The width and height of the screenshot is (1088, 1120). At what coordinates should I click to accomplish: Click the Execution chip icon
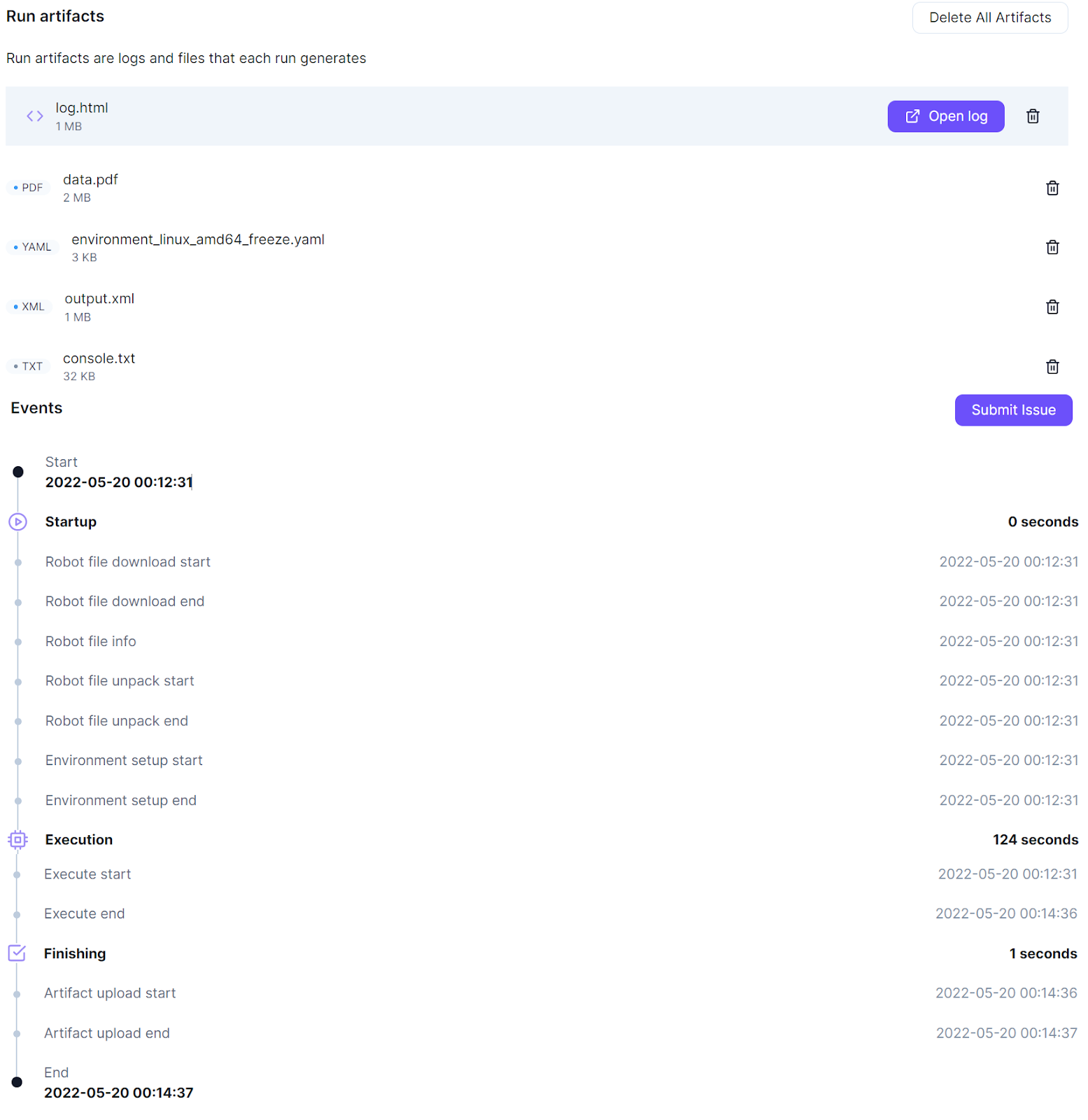pyautogui.click(x=17, y=839)
